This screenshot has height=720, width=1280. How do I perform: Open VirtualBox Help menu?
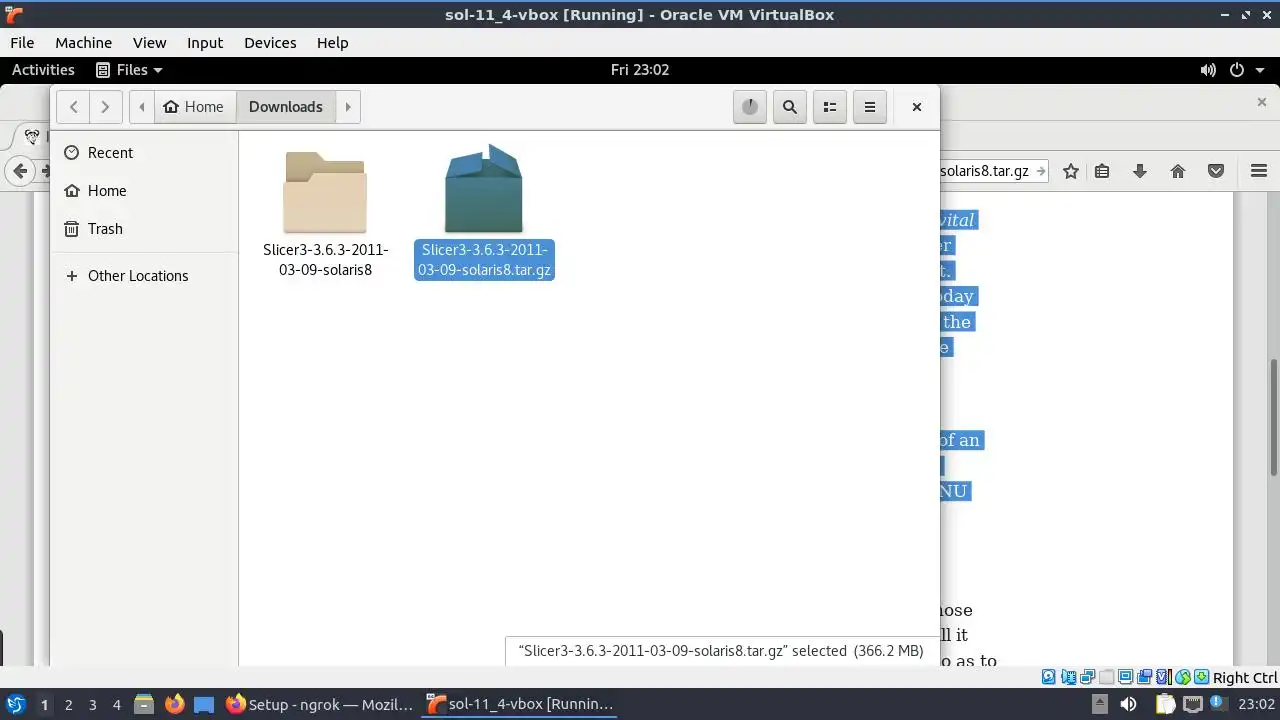click(x=332, y=43)
